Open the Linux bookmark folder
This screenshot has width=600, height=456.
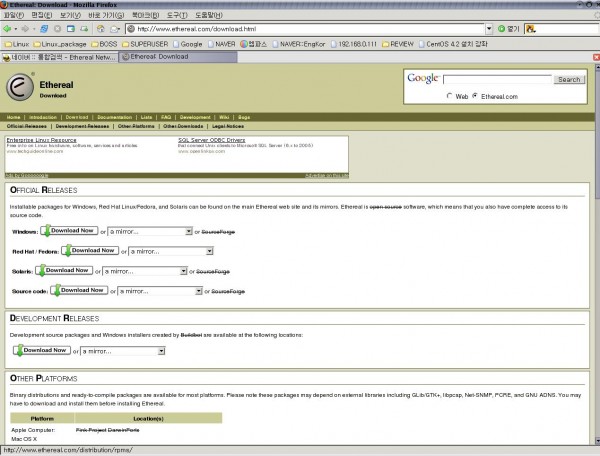coord(17,44)
